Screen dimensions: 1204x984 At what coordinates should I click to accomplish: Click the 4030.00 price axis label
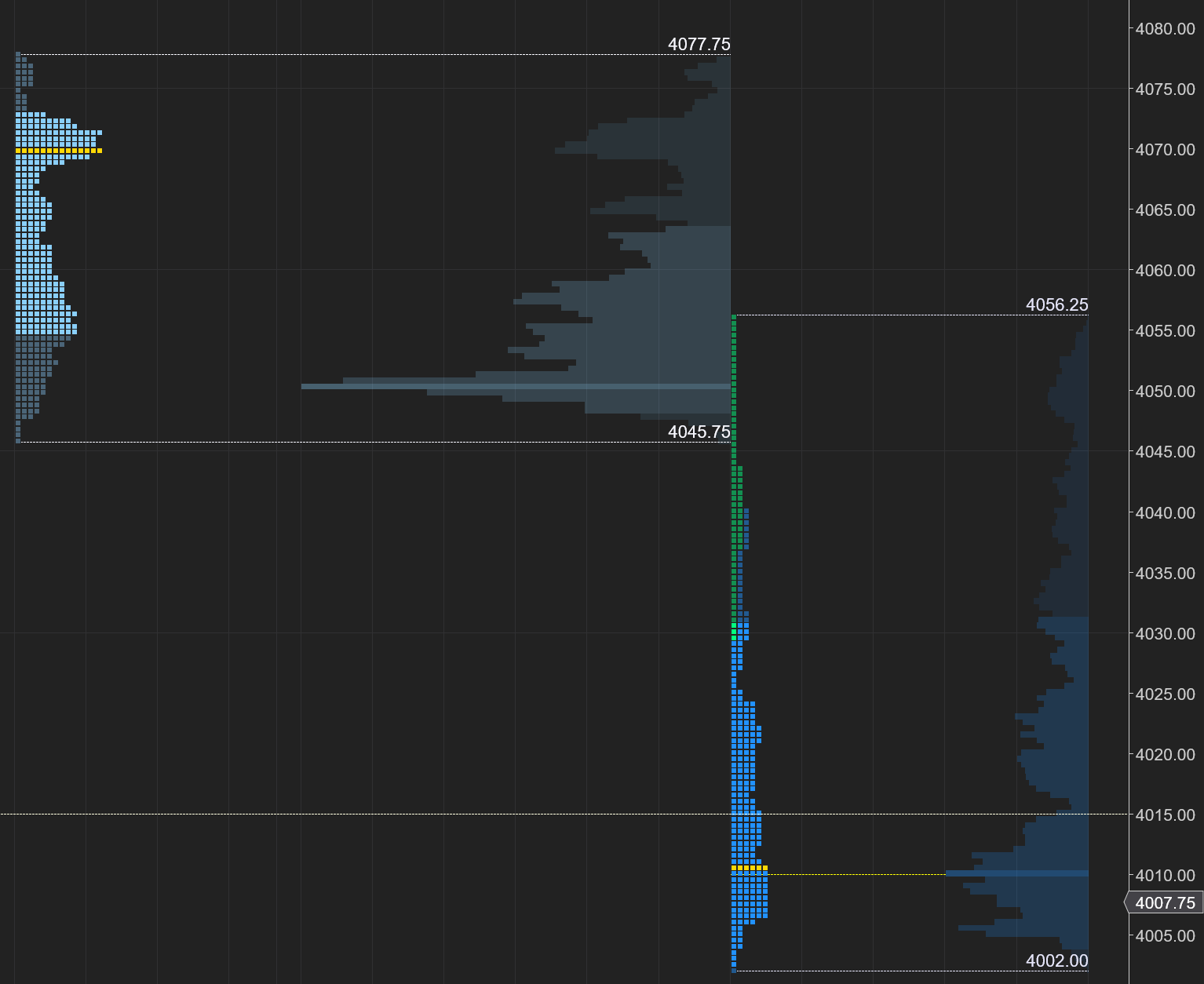pyautogui.click(x=1165, y=634)
